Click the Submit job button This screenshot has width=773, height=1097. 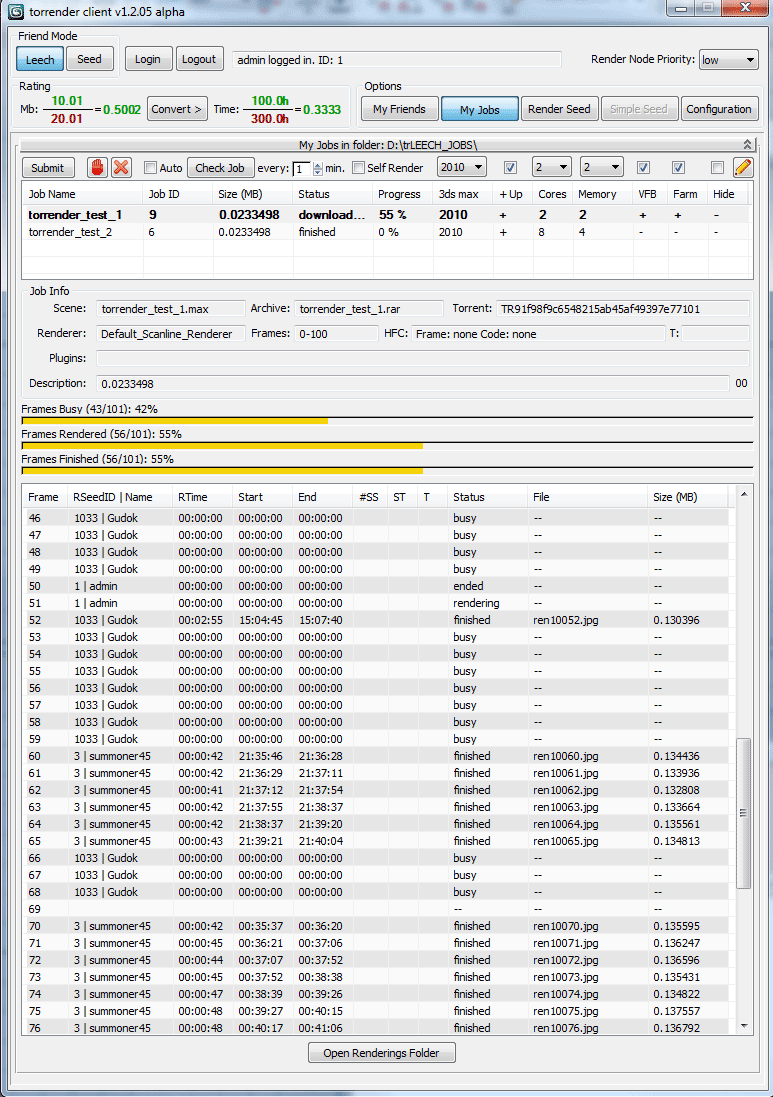(48, 168)
